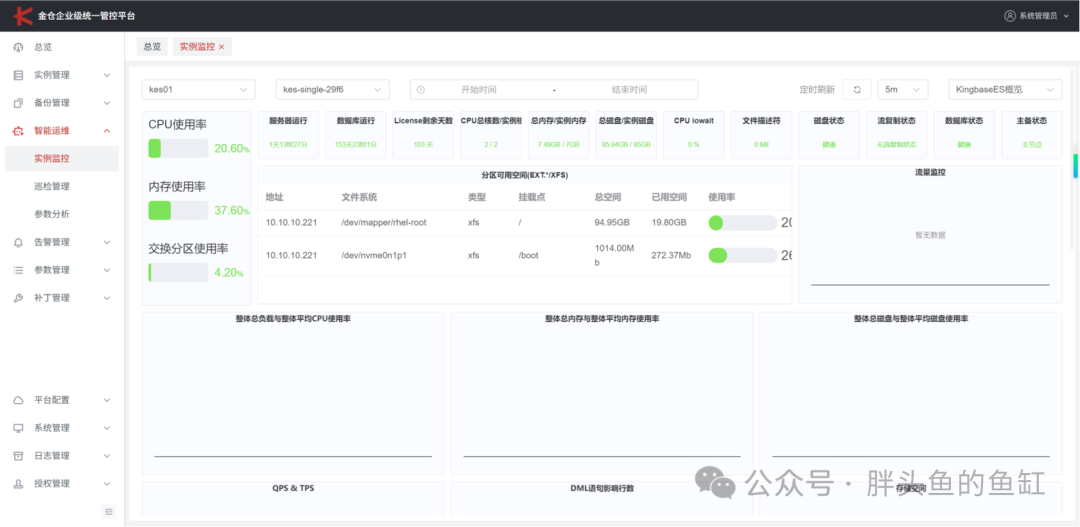Click the /dev/mapper/rhel-root cell
Screen dimensions: 1080x527
pos(384,223)
